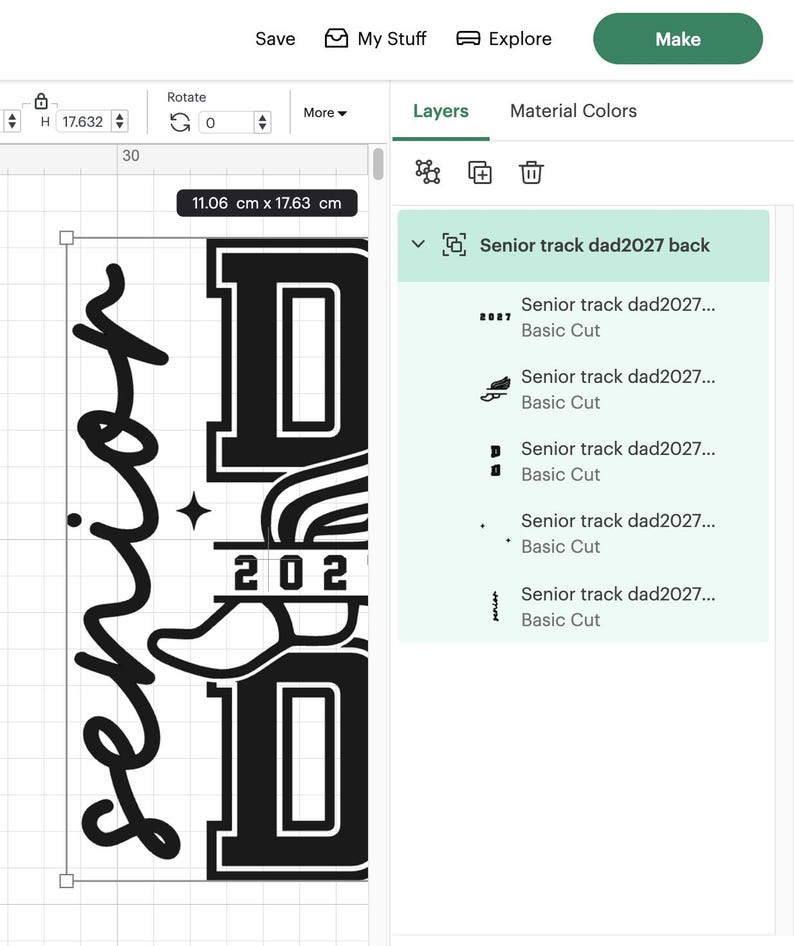Click the 2027 layer's Basic Cut label
The width and height of the screenshot is (794, 946).
coord(561,331)
